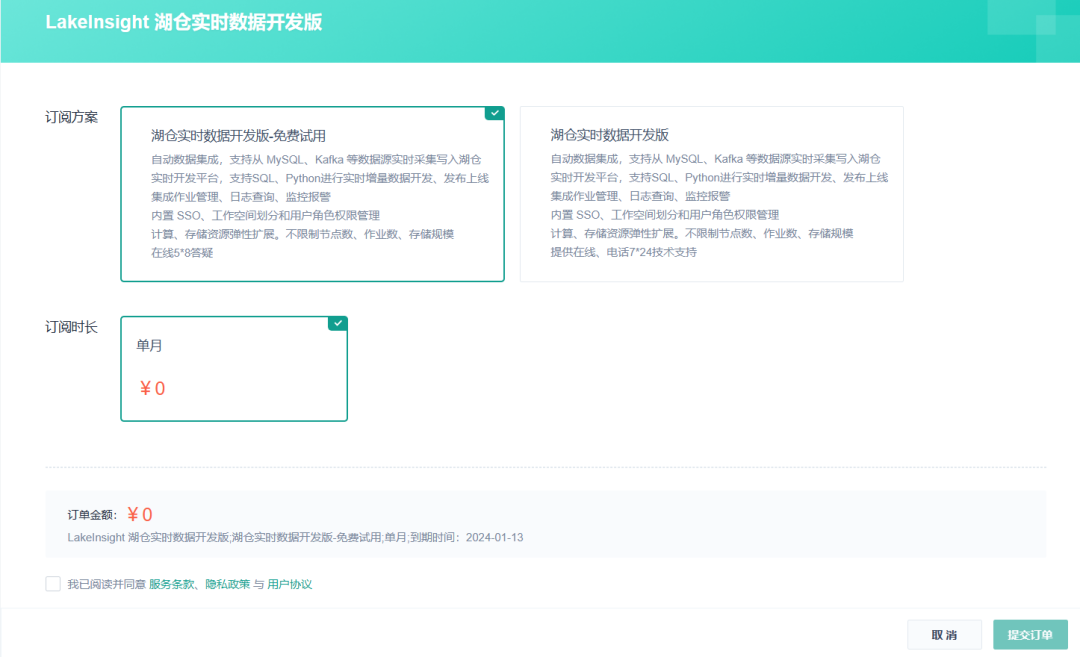
Task: Click the 订阅方案 label
Action: [72, 117]
